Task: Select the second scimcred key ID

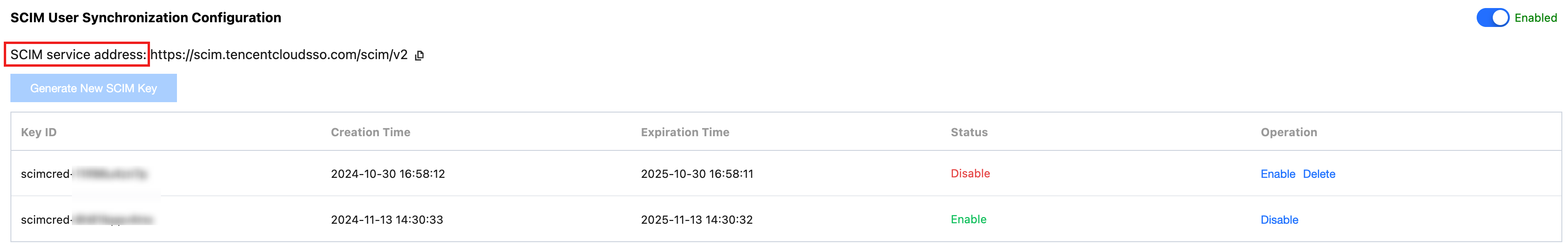Action: [87, 219]
